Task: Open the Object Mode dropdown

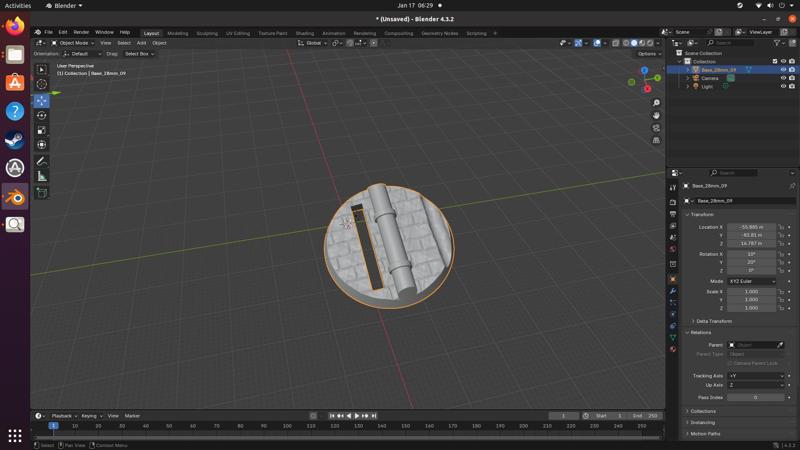Action: [74, 43]
